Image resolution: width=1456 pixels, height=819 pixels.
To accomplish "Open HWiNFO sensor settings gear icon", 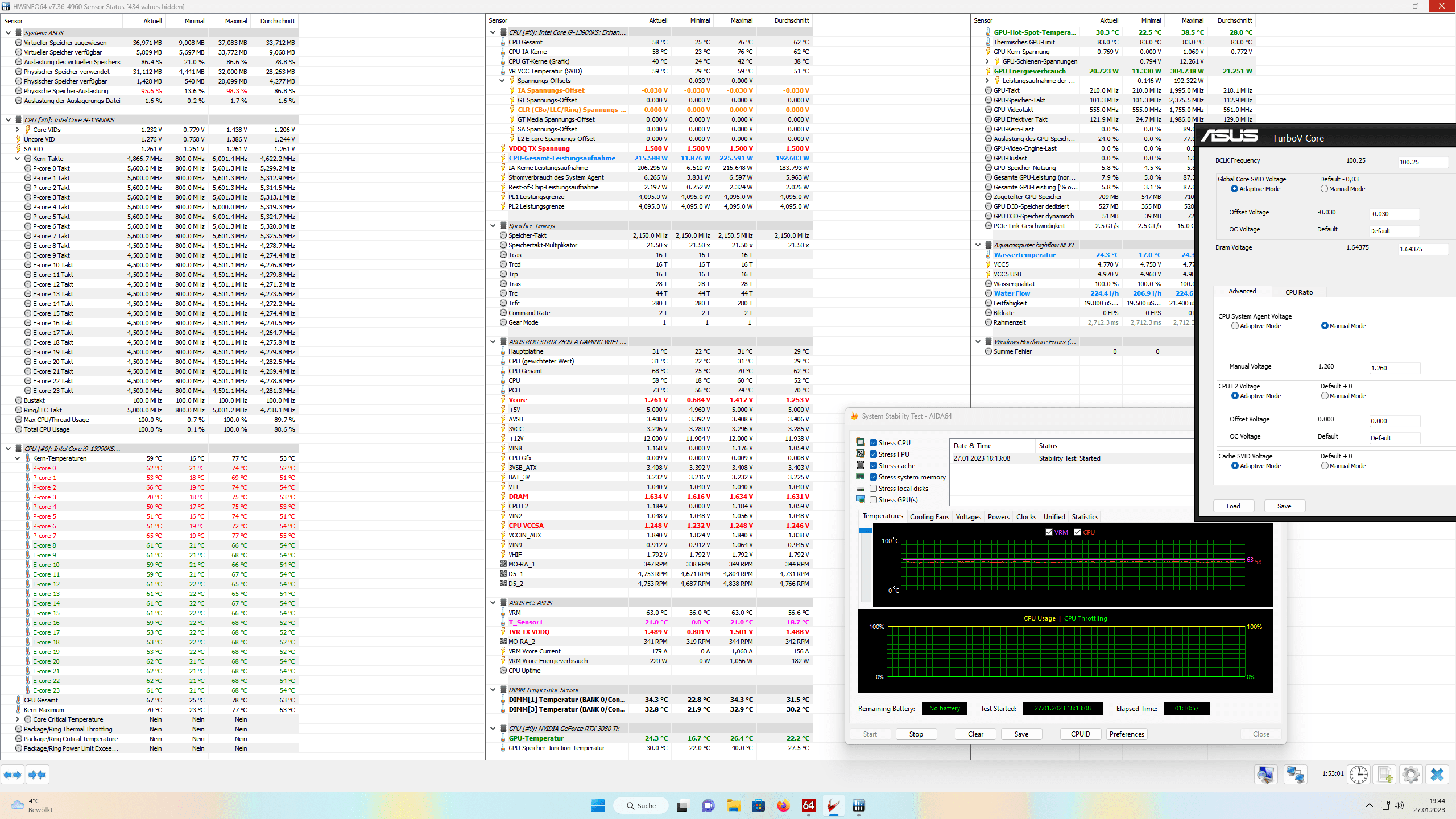I will [x=1411, y=775].
